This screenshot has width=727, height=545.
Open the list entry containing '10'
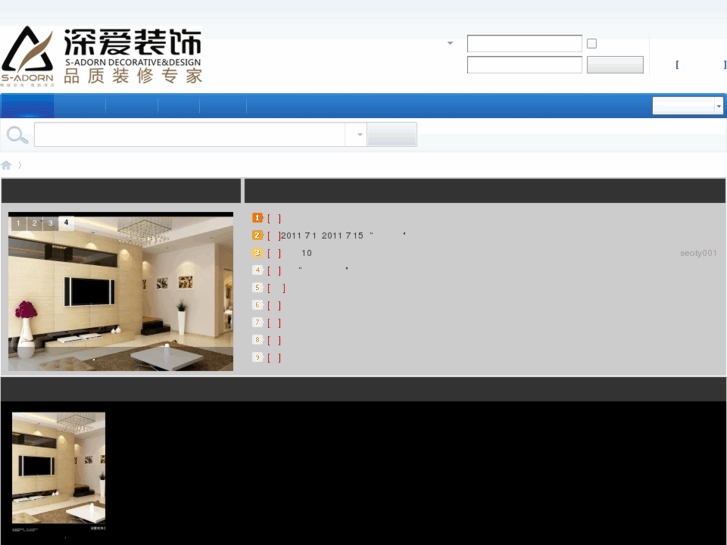pyautogui.click(x=306, y=253)
